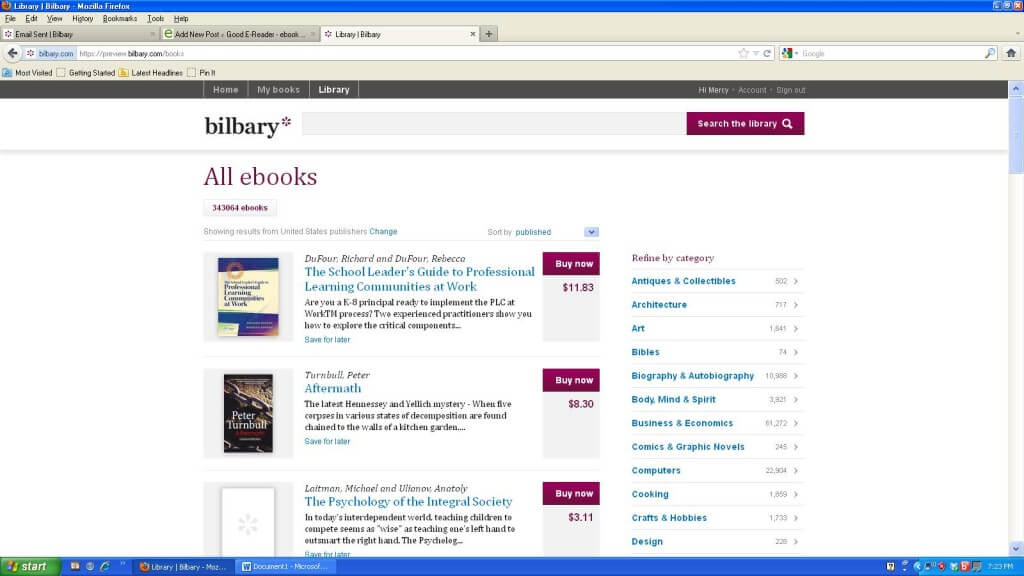Click the Sign out link
This screenshot has height=576, width=1024.
(x=791, y=90)
